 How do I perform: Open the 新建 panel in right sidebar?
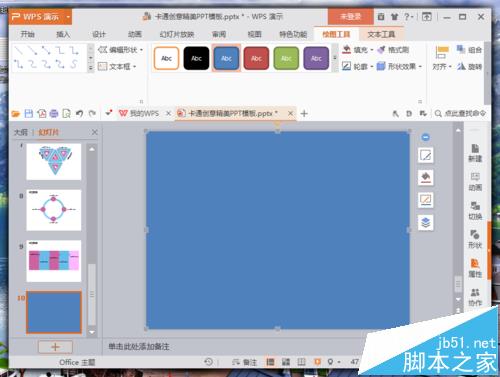(x=475, y=153)
